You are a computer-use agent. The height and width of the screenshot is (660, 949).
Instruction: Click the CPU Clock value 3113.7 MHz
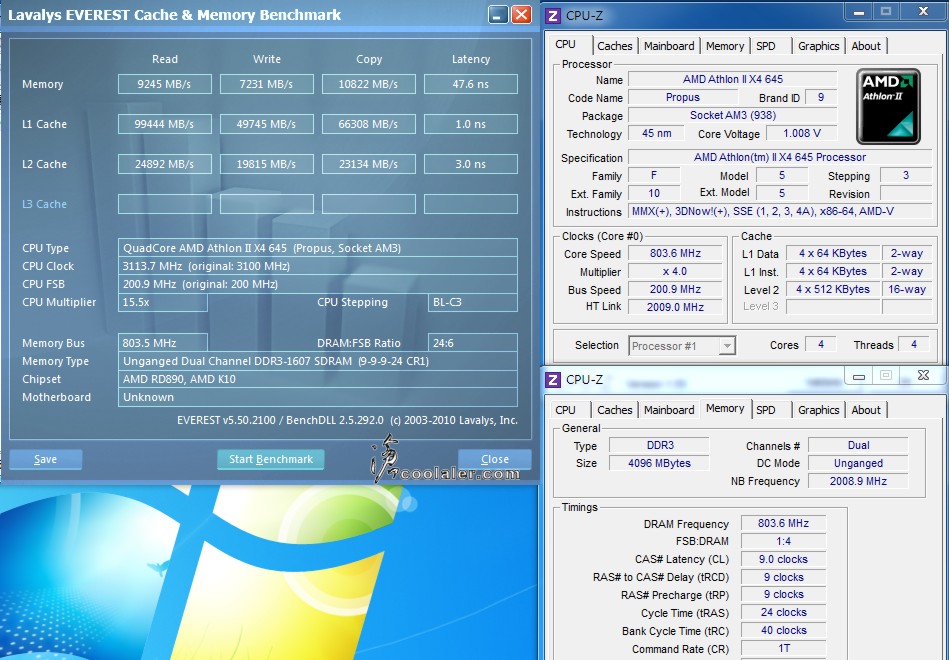coord(318,266)
